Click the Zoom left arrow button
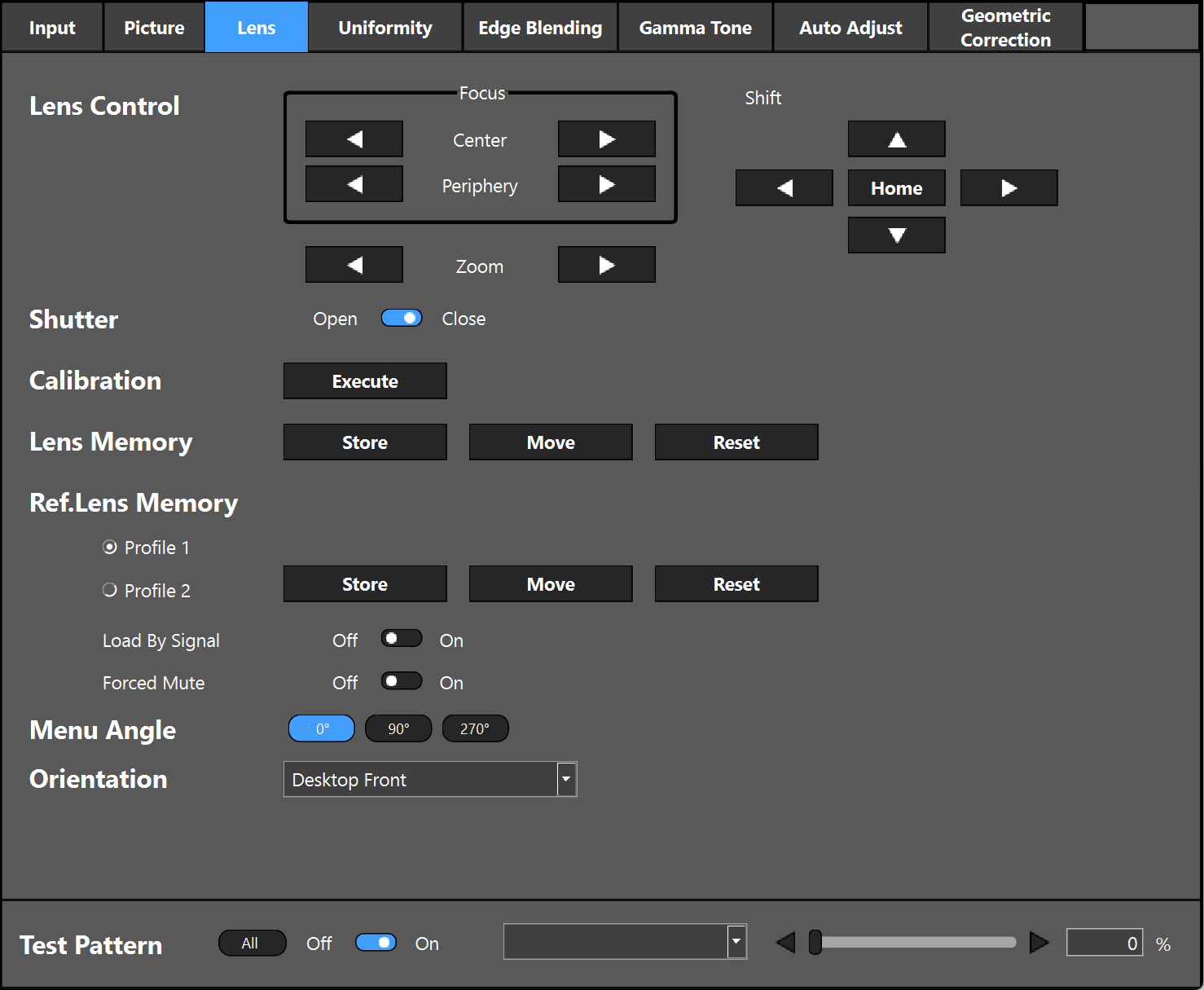This screenshot has width=1204, height=990. pyautogui.click(x=354, y=265)
